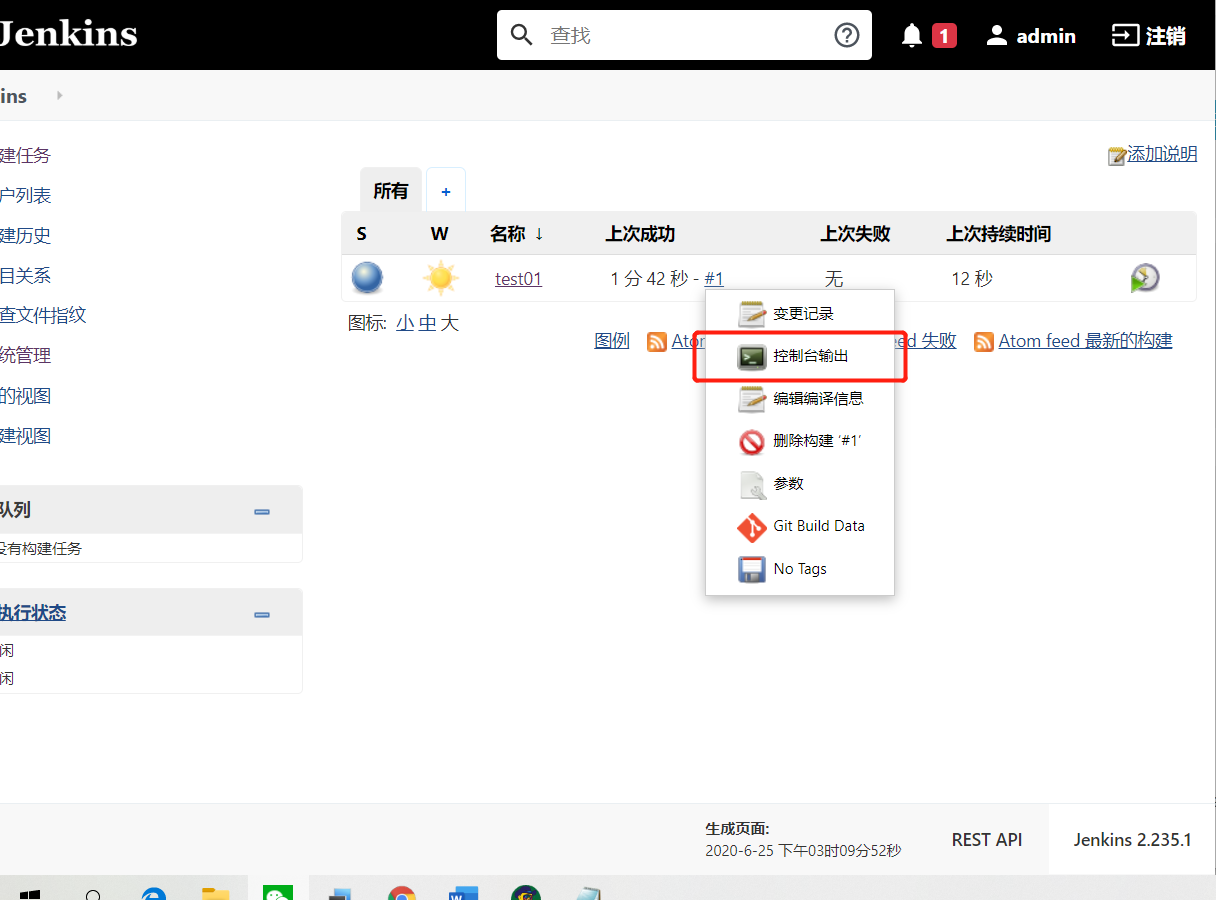Click the 无 last-failure cell
The image size is (1216, 900).
[x=834, y=279]
